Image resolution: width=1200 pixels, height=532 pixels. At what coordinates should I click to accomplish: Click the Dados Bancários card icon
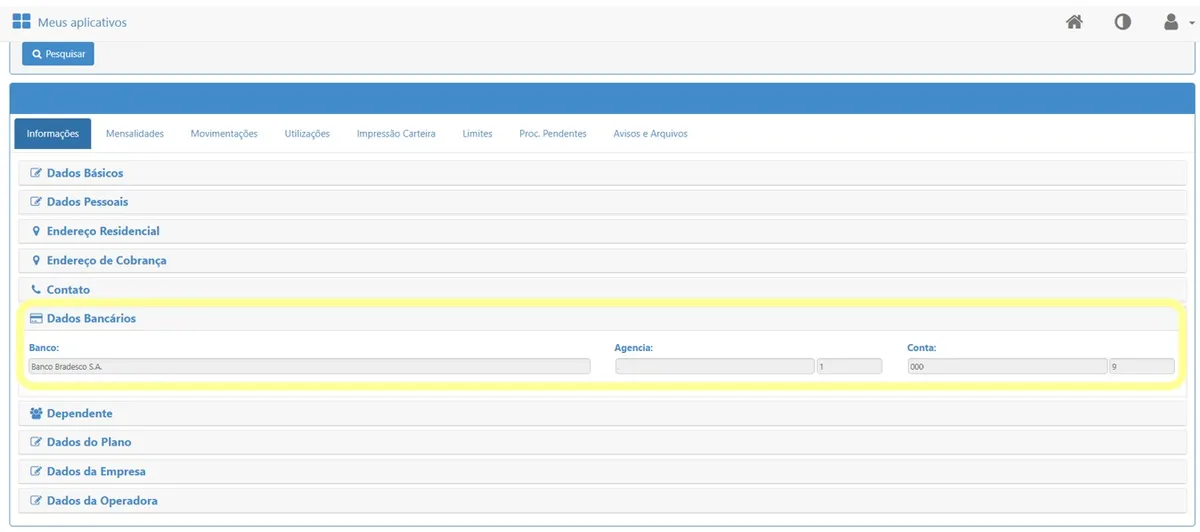(x=36, y=319)
